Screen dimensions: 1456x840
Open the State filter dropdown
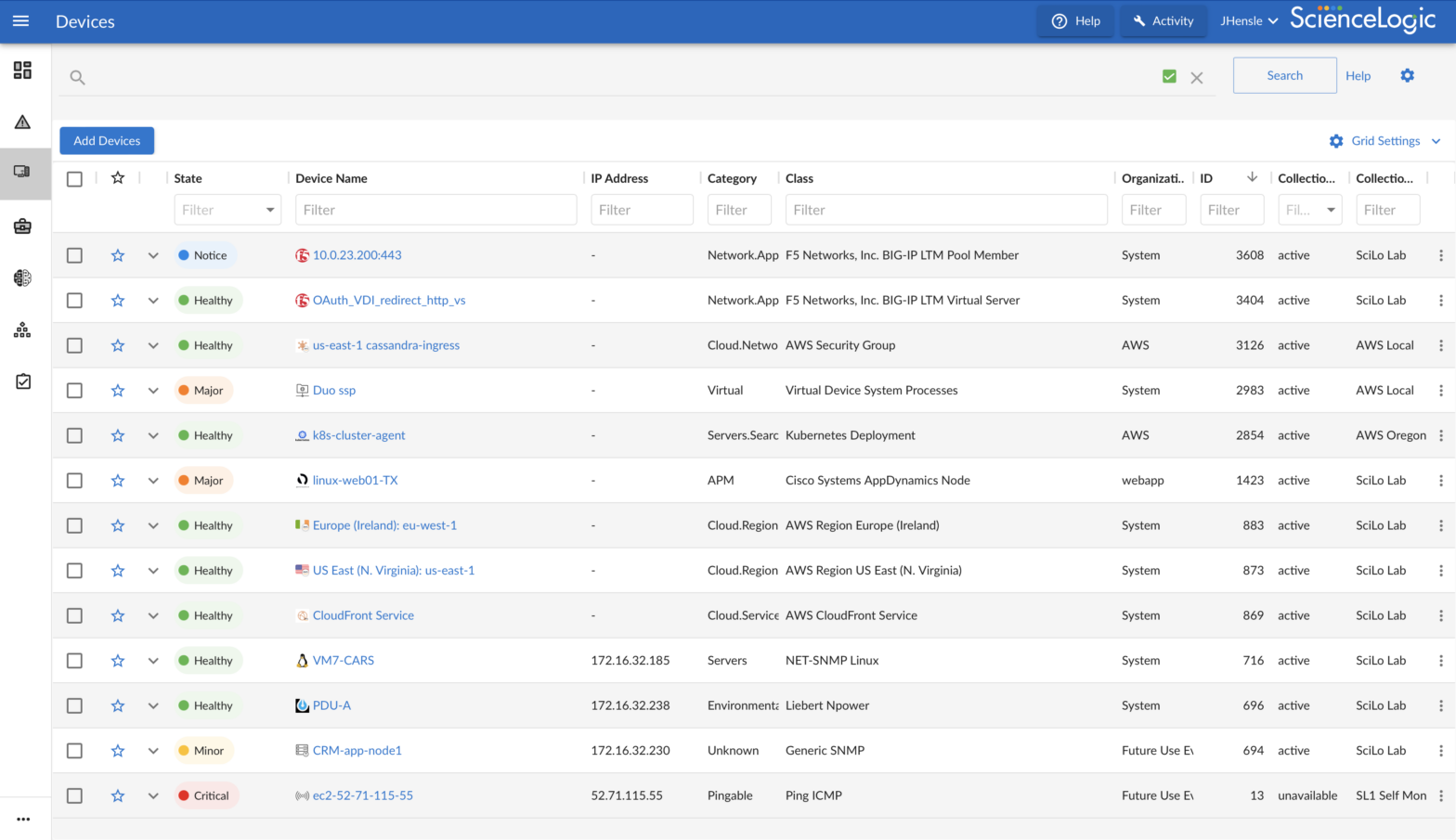click(x=227, y=211)
